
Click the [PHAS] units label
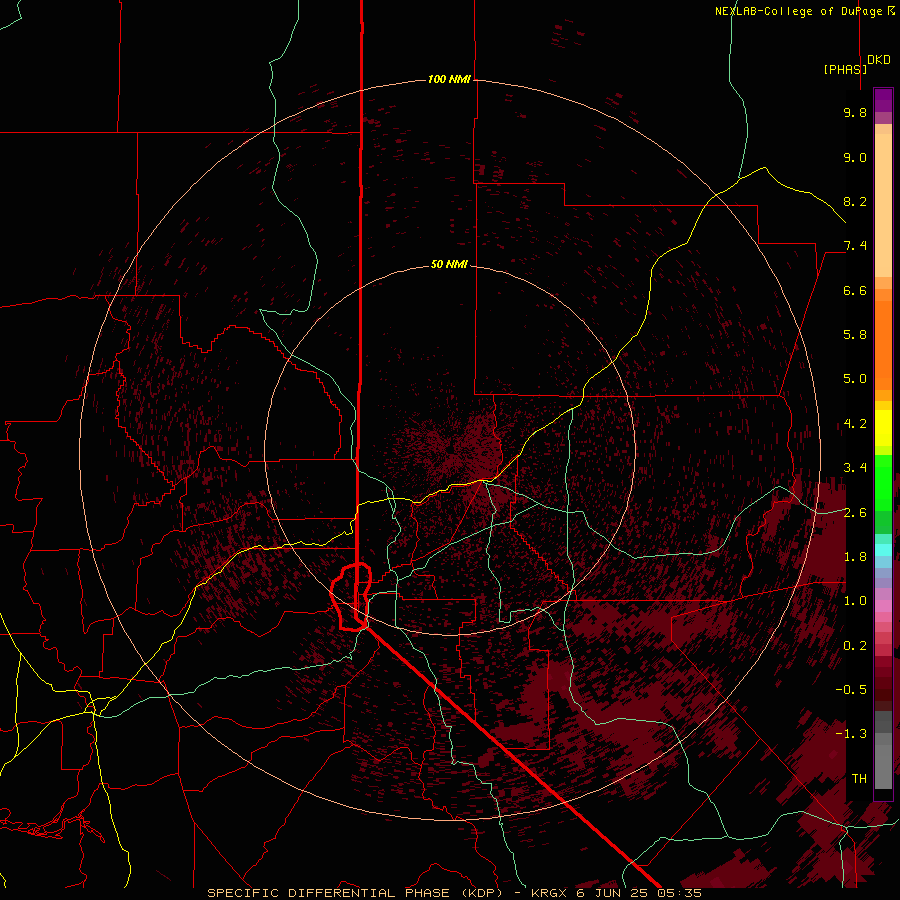[x=845, y=69]
